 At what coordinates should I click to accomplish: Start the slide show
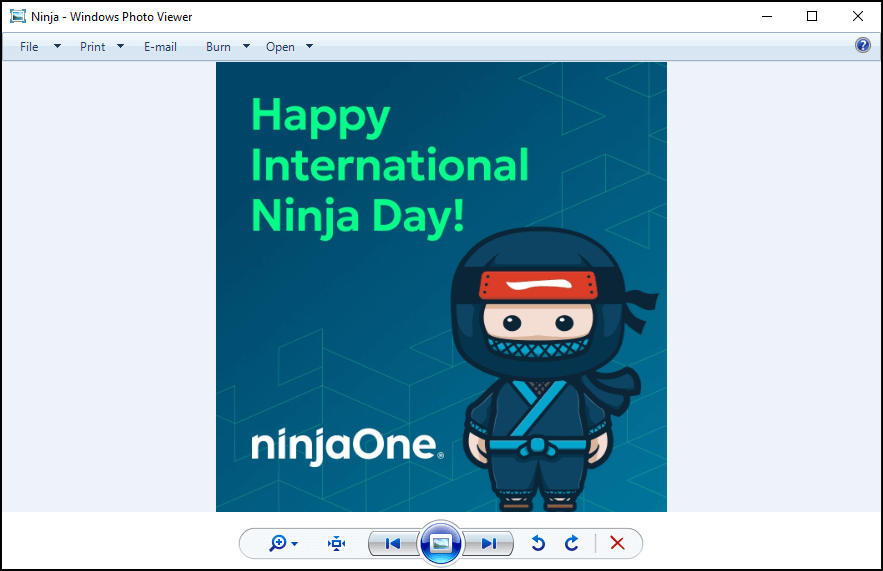coord(441,543)
